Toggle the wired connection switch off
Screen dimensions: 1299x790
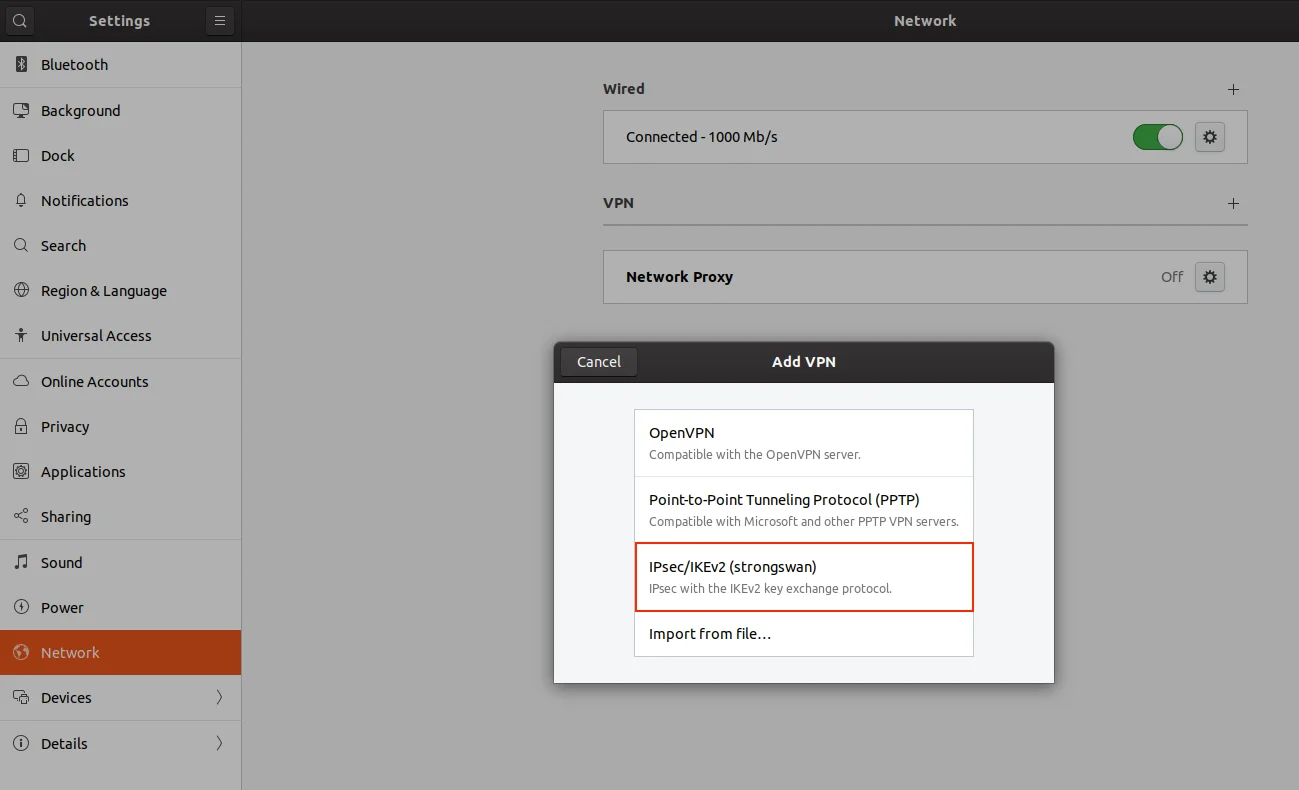tap(1157, 137)
